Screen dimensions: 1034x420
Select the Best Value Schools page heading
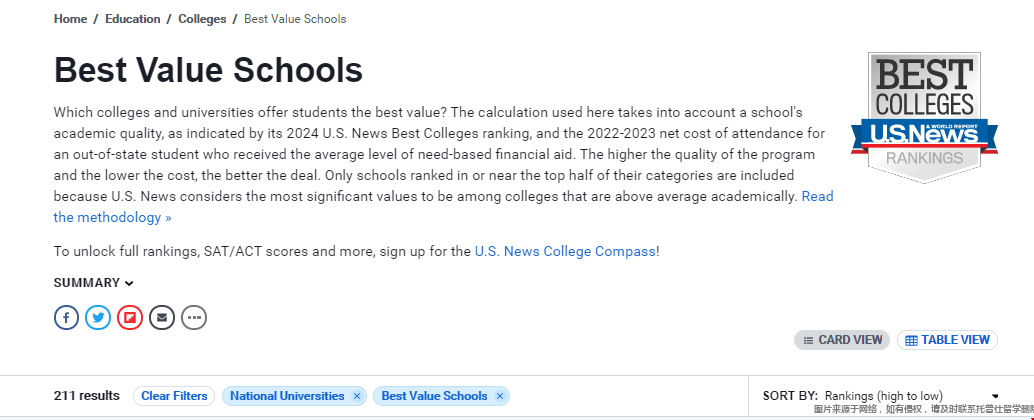pyautogui.click(x=208, y=70)
